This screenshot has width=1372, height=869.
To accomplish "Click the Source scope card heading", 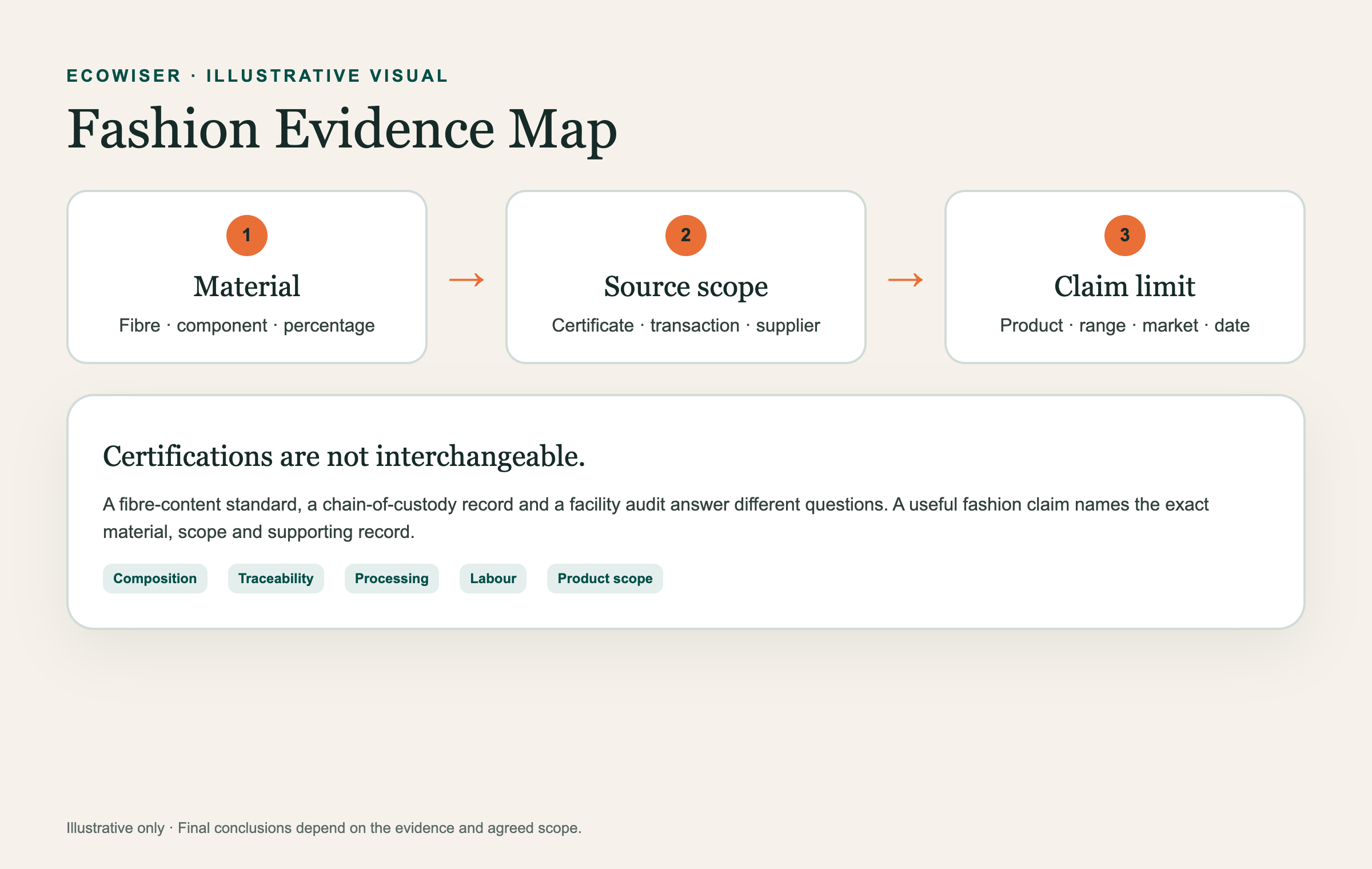I will (686, 287).
